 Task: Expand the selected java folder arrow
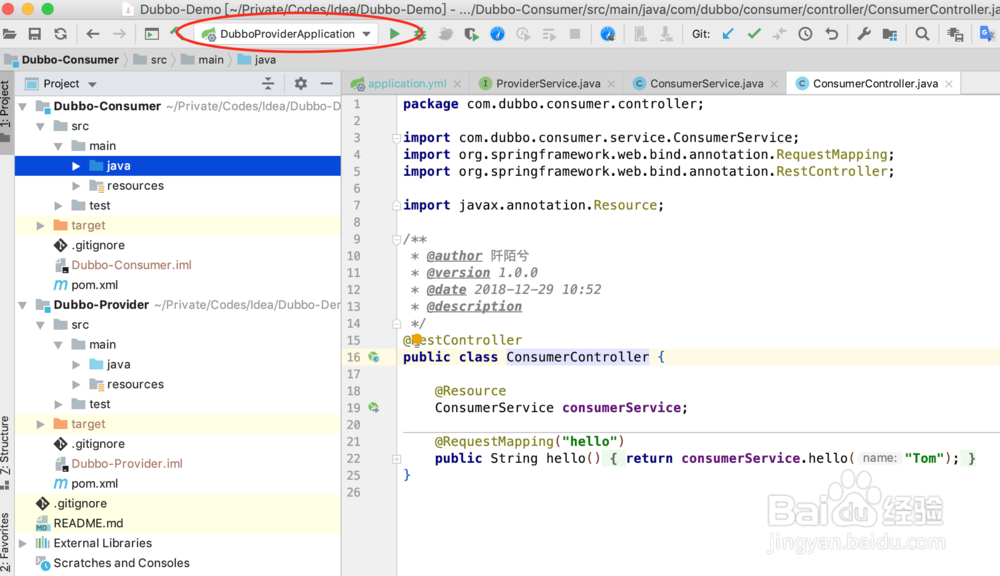[76, 166]
